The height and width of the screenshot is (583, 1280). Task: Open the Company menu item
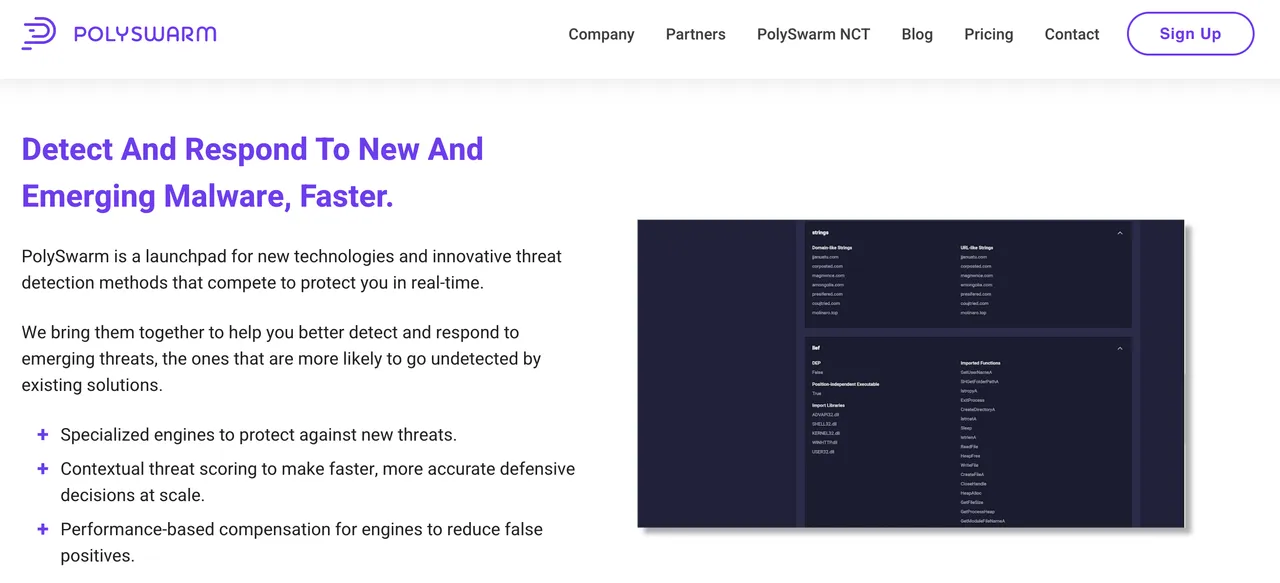(x=601, y=34)
